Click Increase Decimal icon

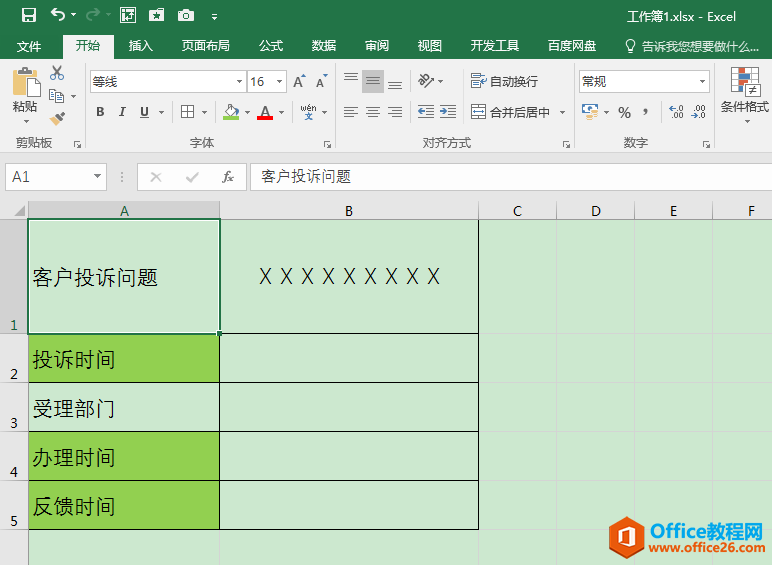coord(676,112)
